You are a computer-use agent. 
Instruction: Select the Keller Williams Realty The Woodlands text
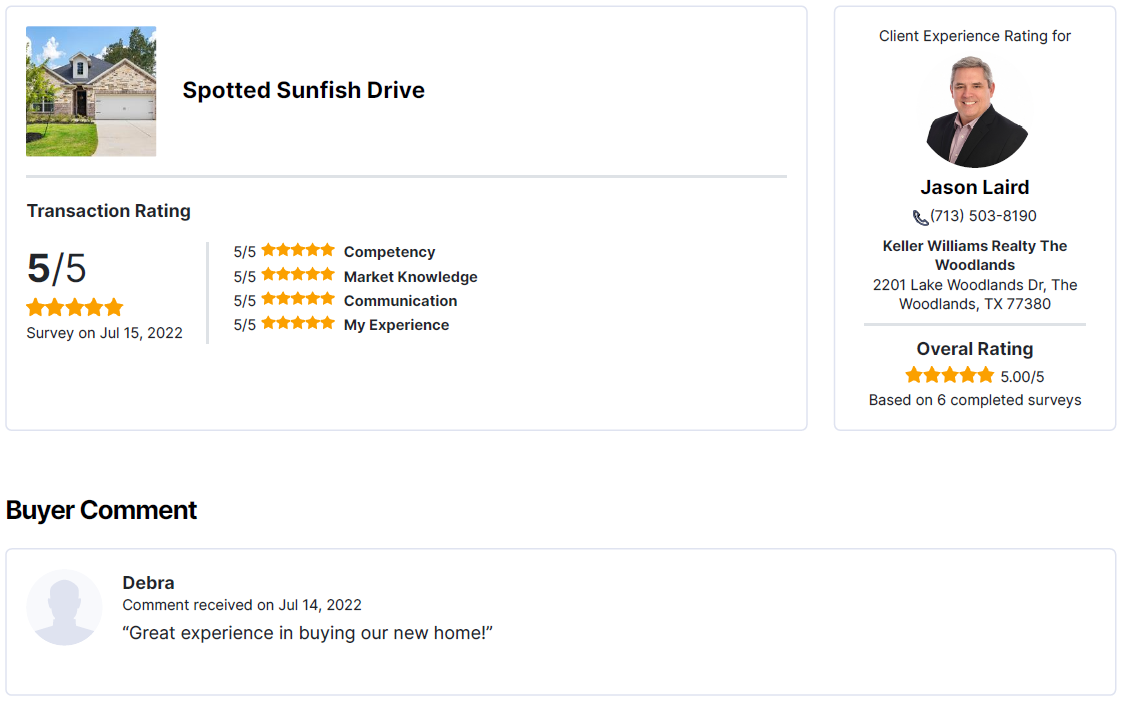[975, 256]
